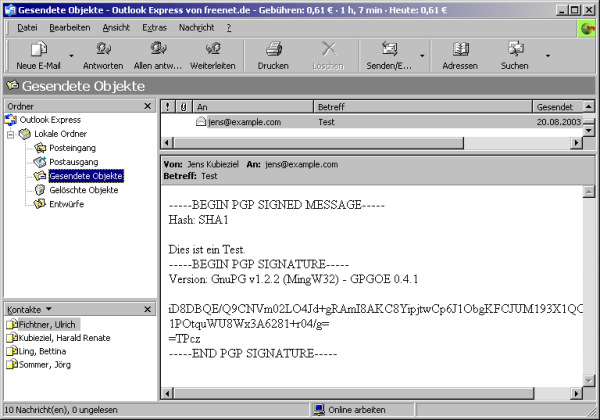This screenshot has width=600, height=420.
Task: Click the envelope icon of Test message
Action: point(201,122)
